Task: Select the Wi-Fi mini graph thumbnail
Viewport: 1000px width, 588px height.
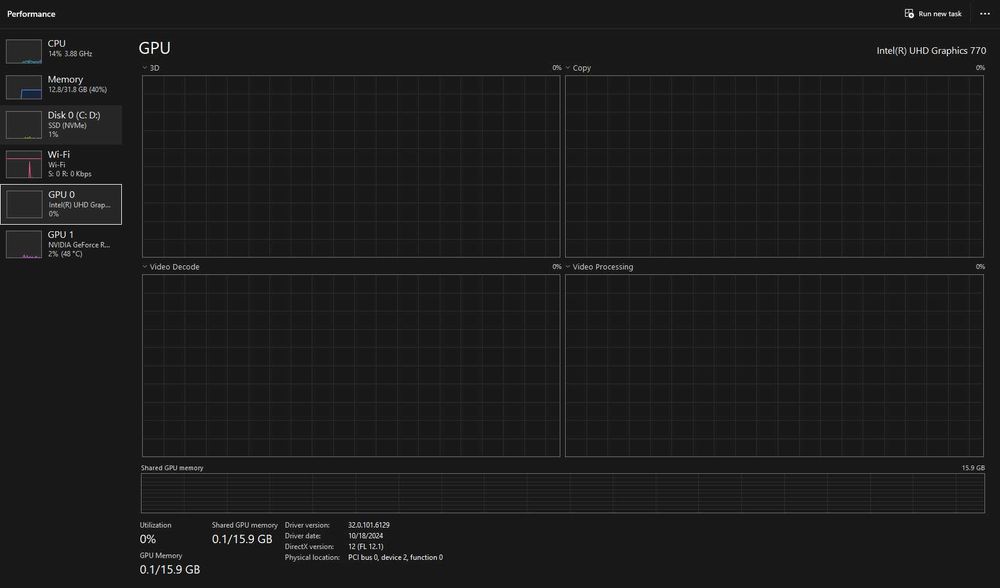Action: tap(24, 164)
